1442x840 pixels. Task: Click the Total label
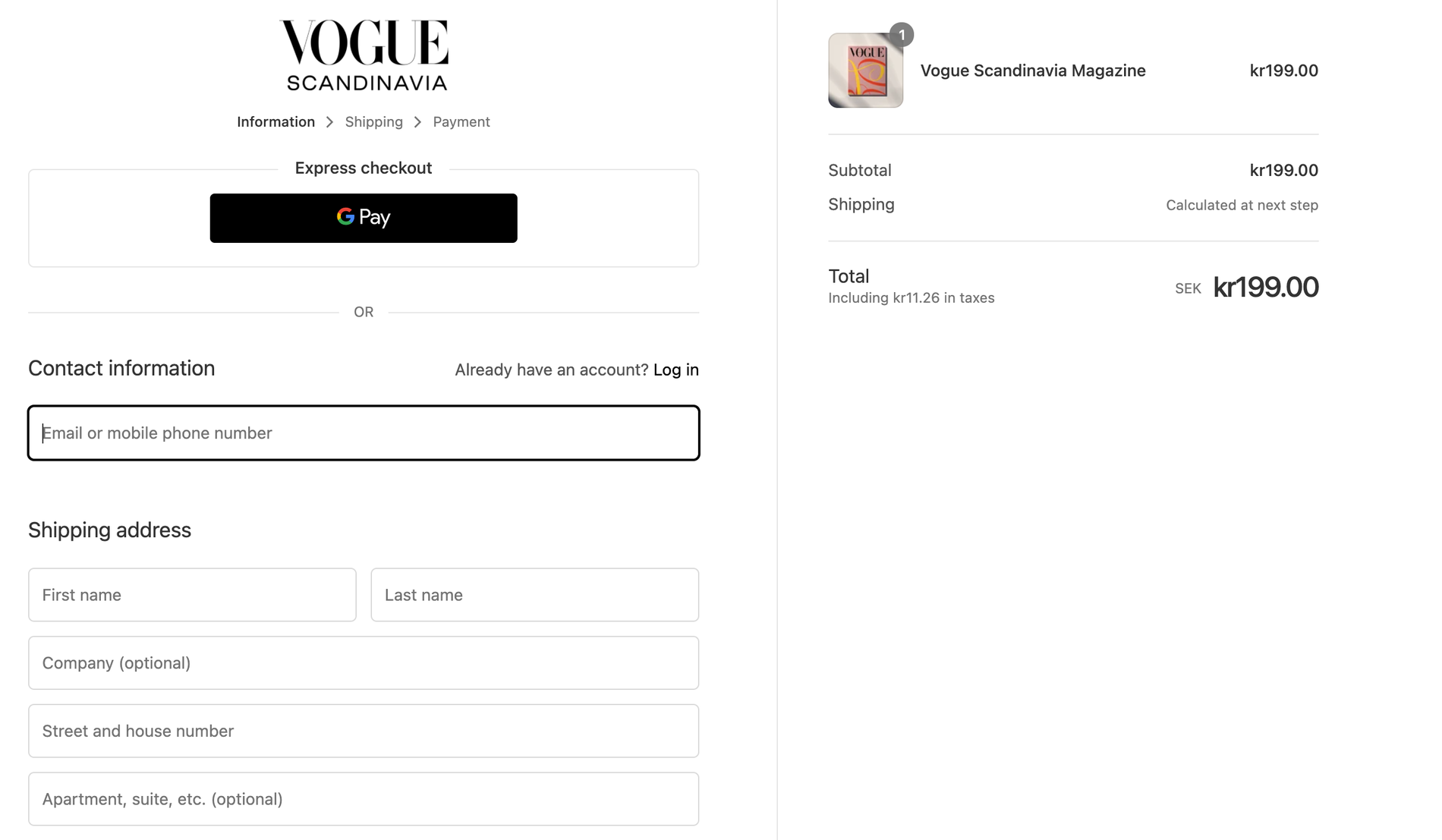coord(849,276)
